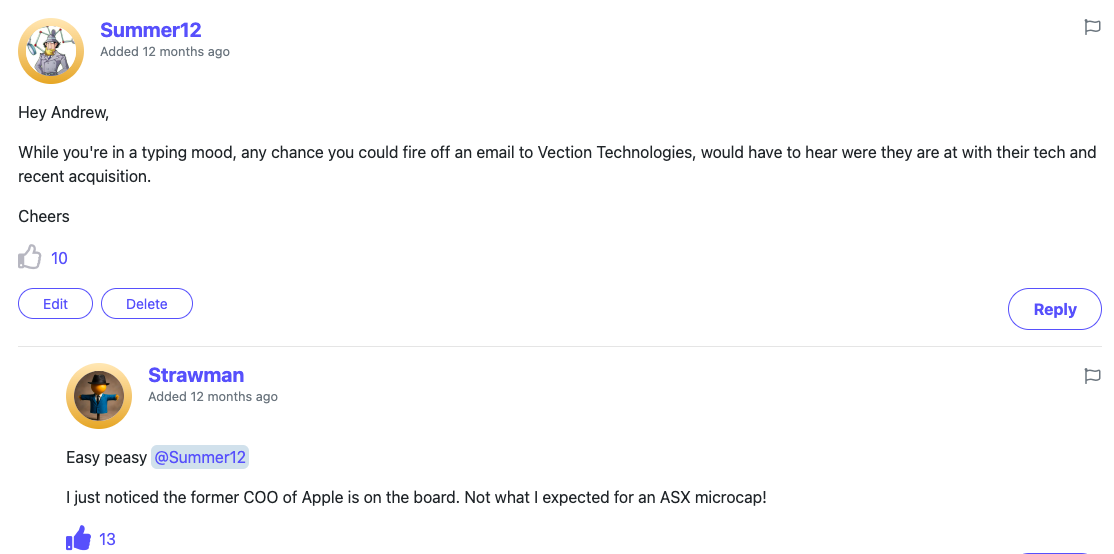
Task: Click the timestamp under Summer12's name
Action: pos(165,52)
